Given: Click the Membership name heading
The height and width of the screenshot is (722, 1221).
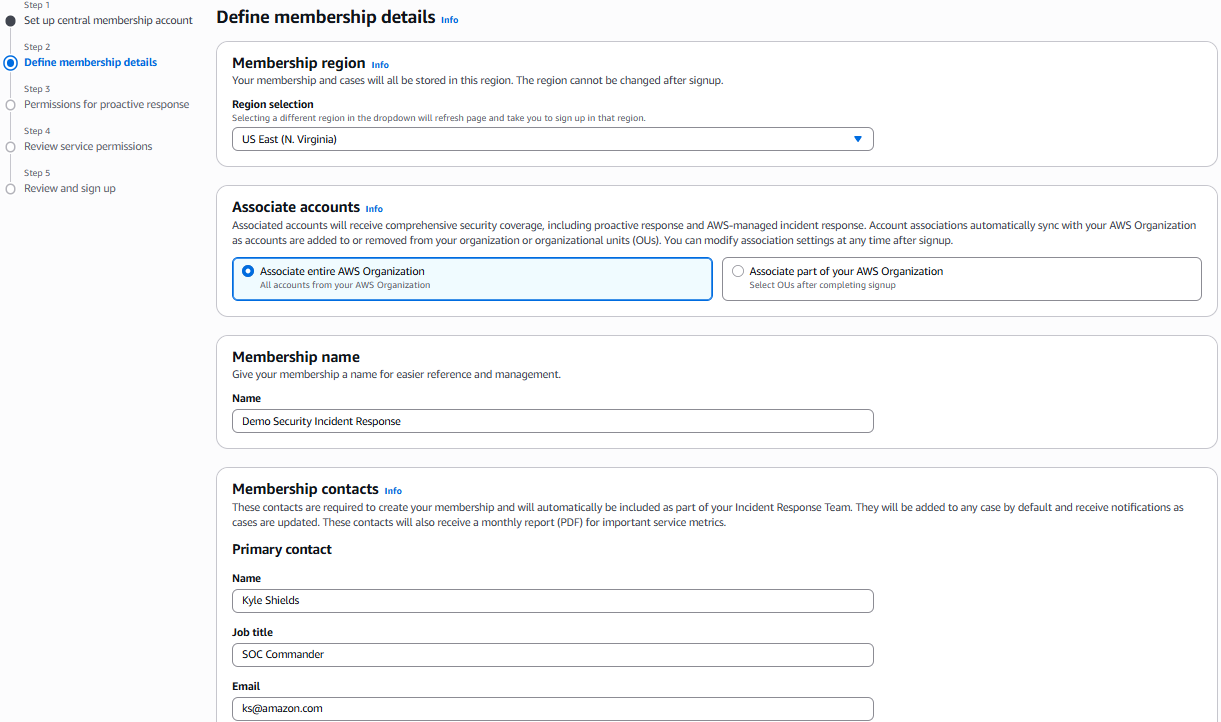Looking at the screenshot, I should (296, 357).
